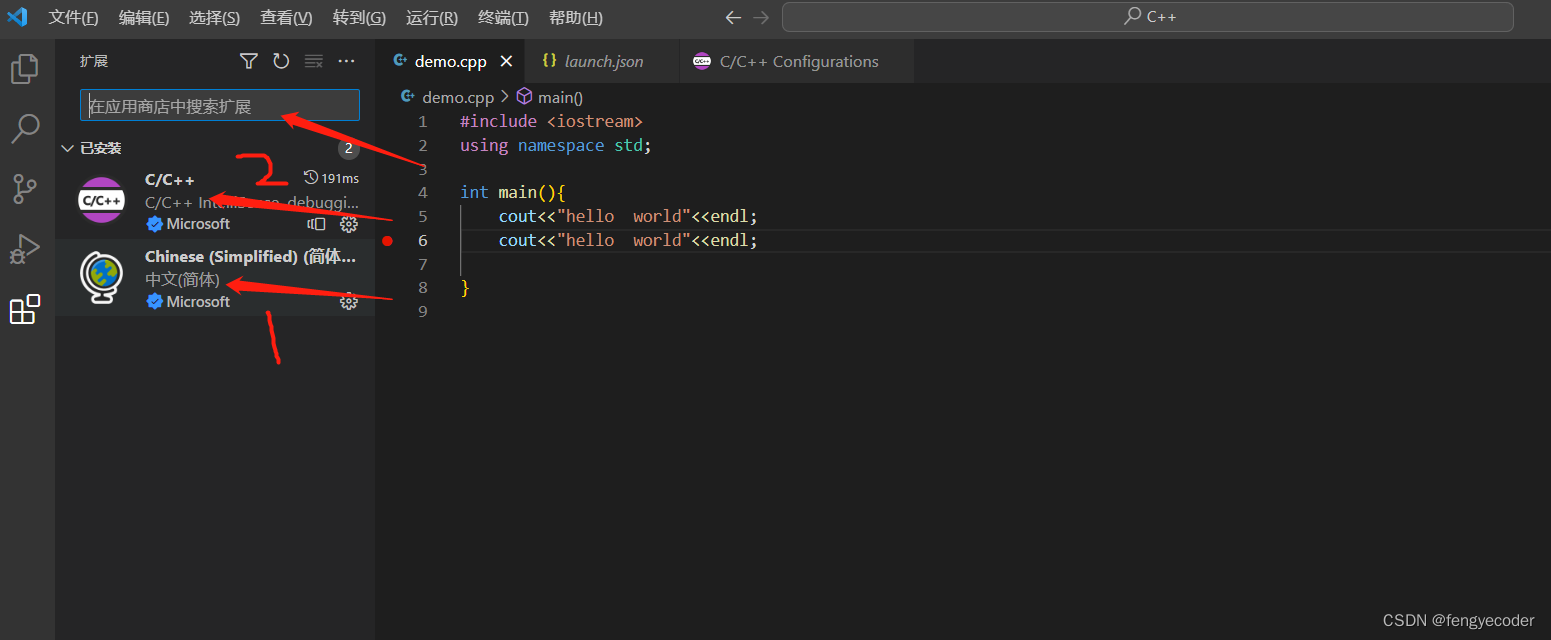Image resolution: width=1551 pixels, height=640 pixels.
Task: Go forward with navigation arrow
Action: click(x=761, y=17)
